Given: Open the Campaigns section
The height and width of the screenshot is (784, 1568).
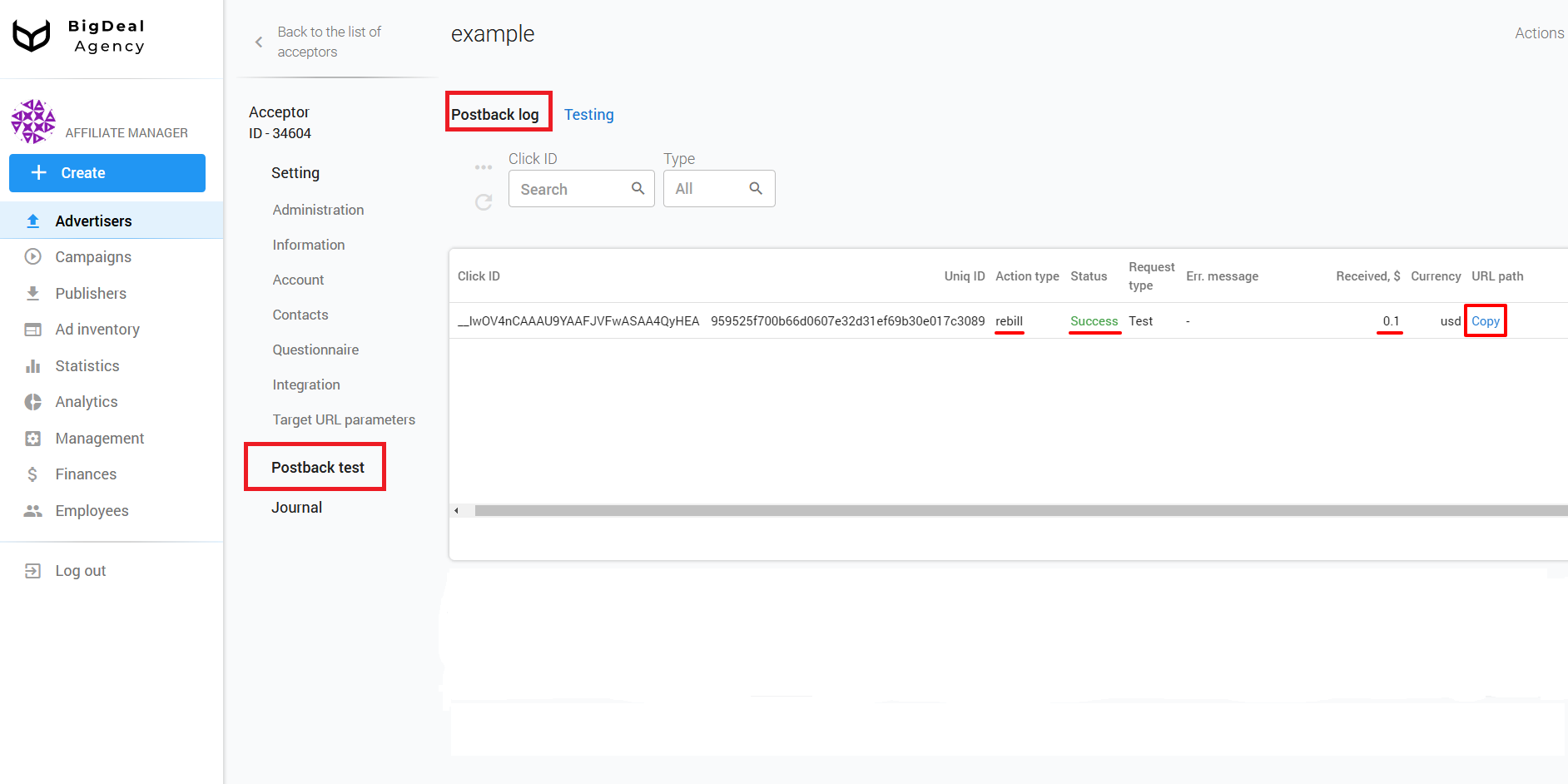Looking at the screenshot, I should (x=93, y=256).
